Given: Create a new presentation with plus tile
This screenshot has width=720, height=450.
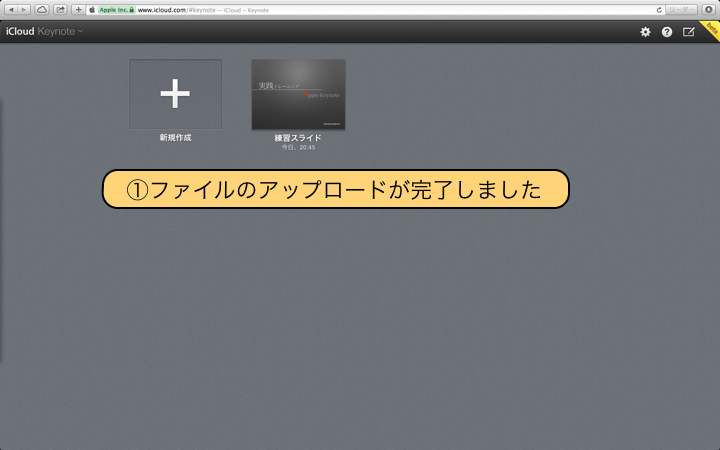Looking at the screenshot, I should (175, 94).
